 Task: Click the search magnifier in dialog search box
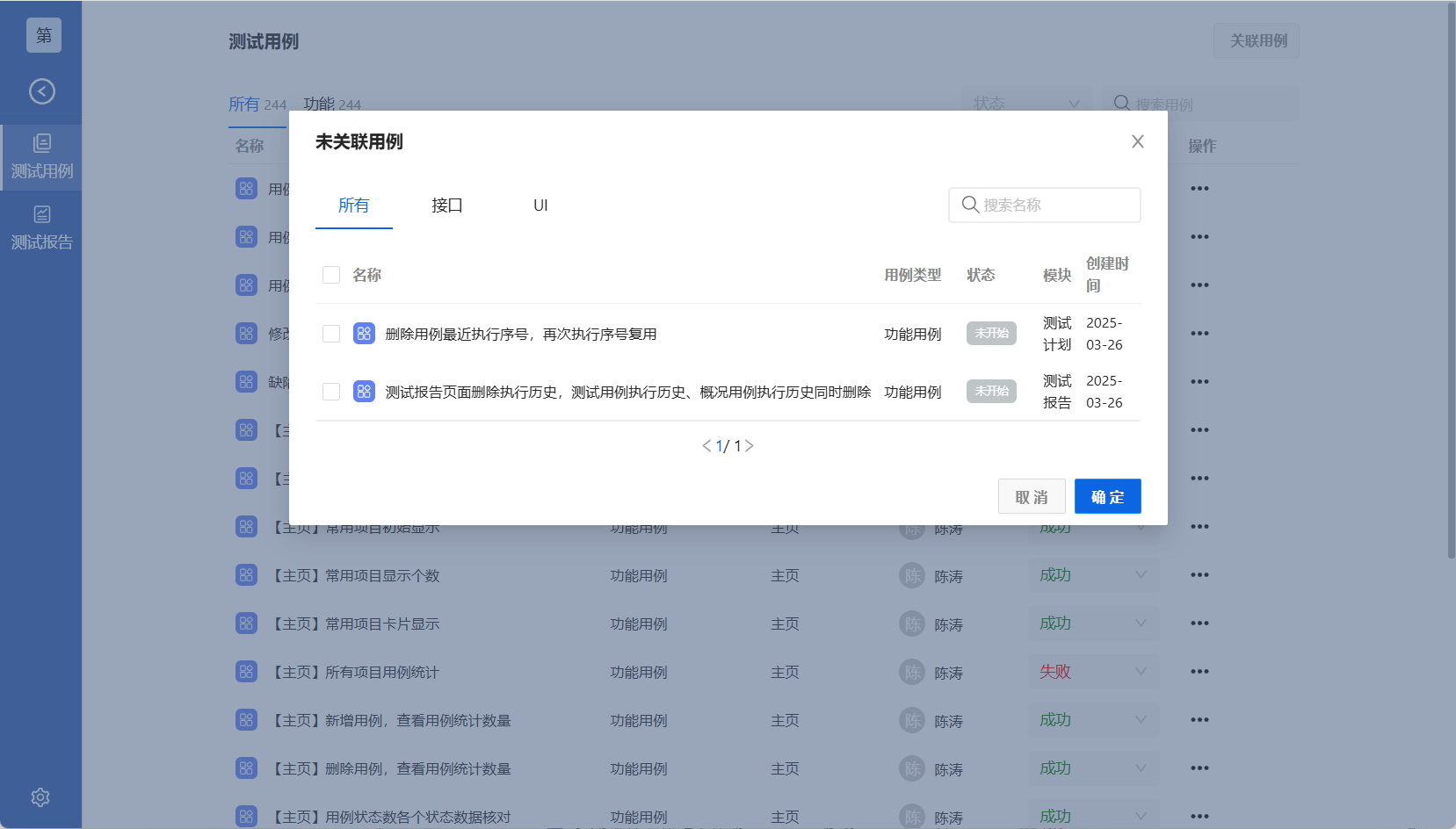coord(970,205)
